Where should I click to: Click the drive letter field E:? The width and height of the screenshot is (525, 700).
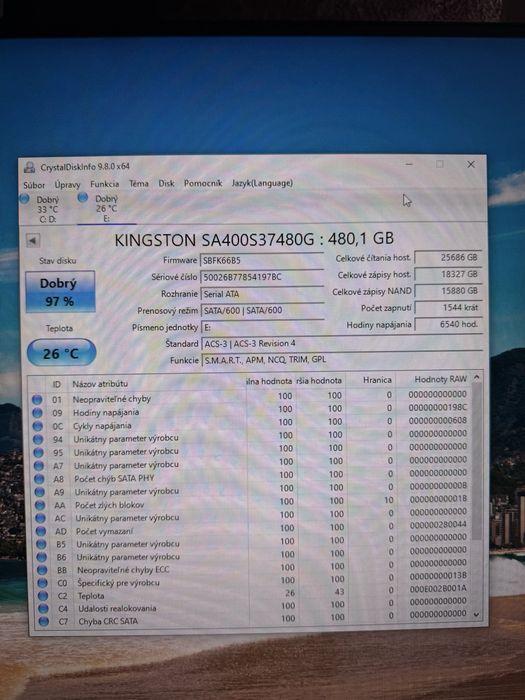coord(262,327)
